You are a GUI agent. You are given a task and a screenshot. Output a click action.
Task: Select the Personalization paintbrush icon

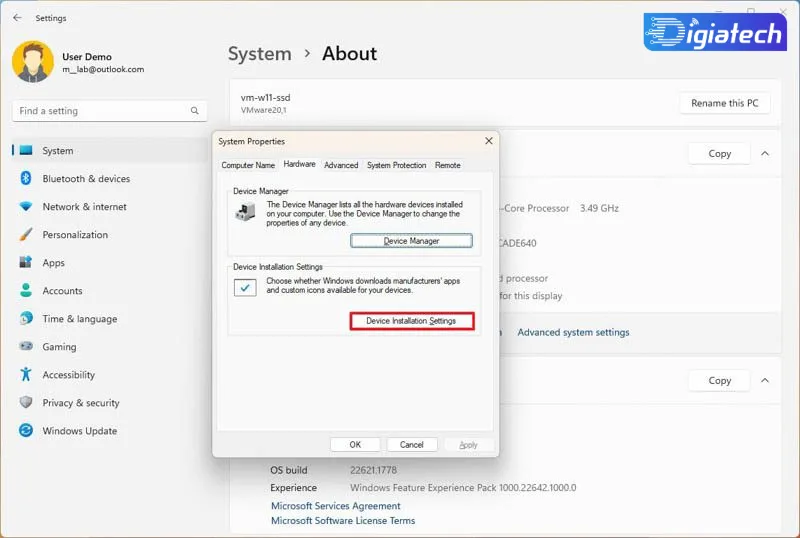(26, 234)
